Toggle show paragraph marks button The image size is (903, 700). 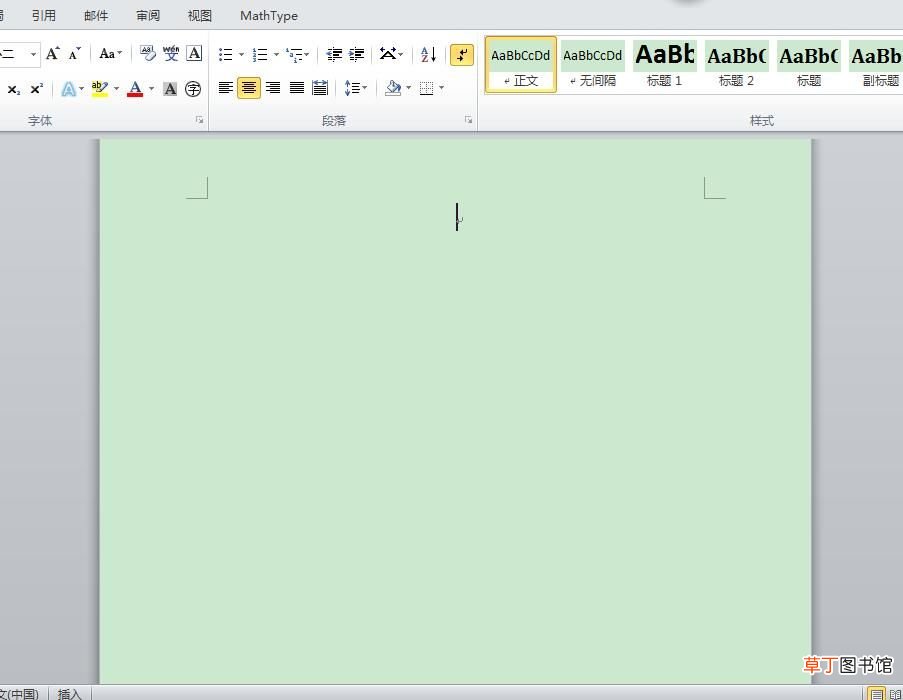click(461, 55)
